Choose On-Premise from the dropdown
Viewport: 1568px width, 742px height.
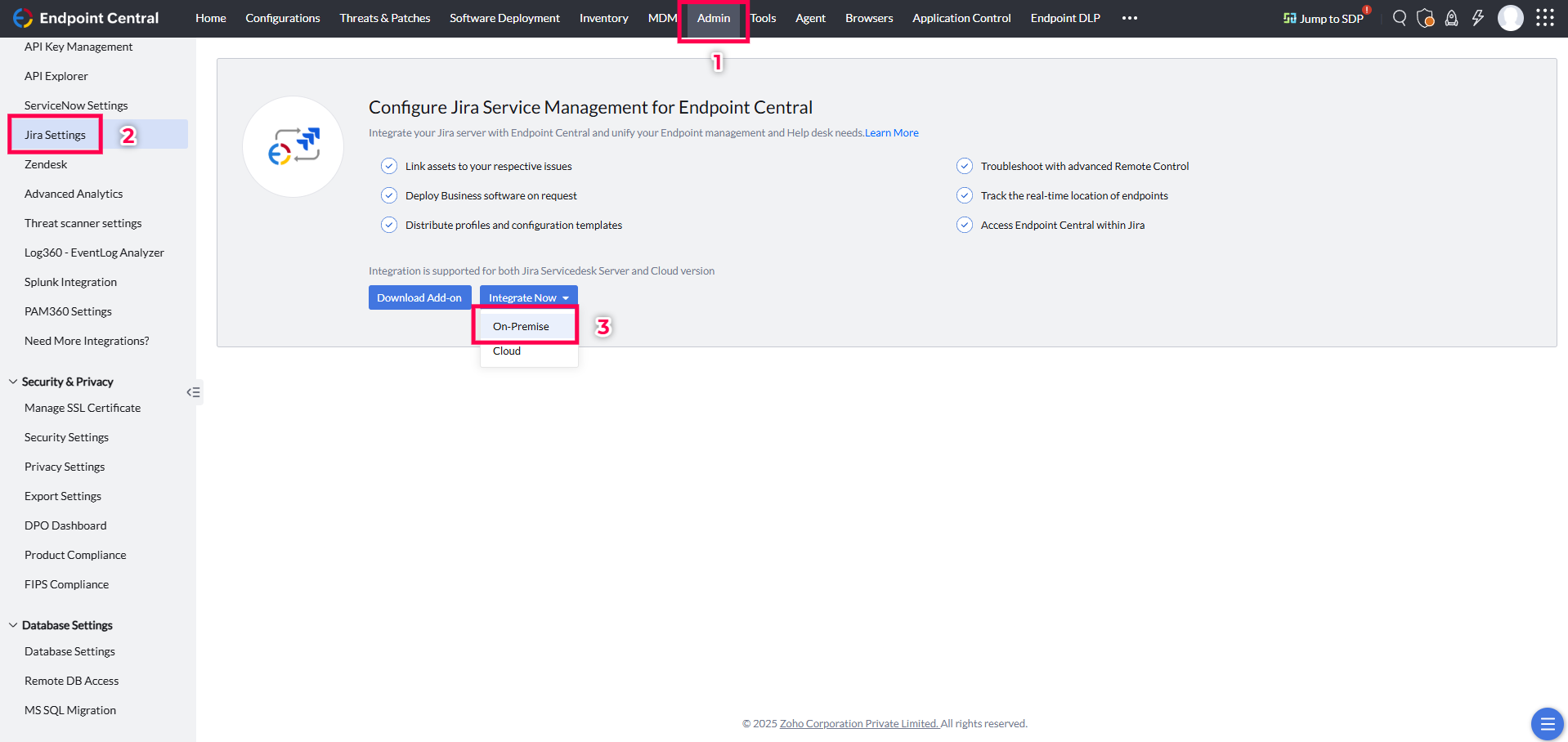(x=521, y=326)
